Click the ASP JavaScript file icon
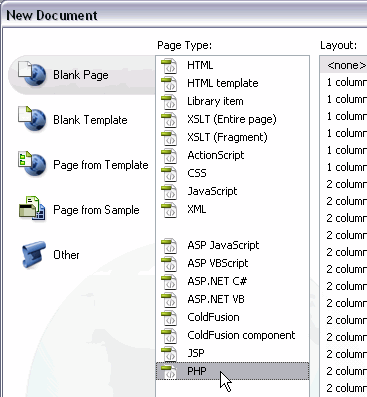The width and height of the screenshot is (367, 397). [x=169, y=246]
